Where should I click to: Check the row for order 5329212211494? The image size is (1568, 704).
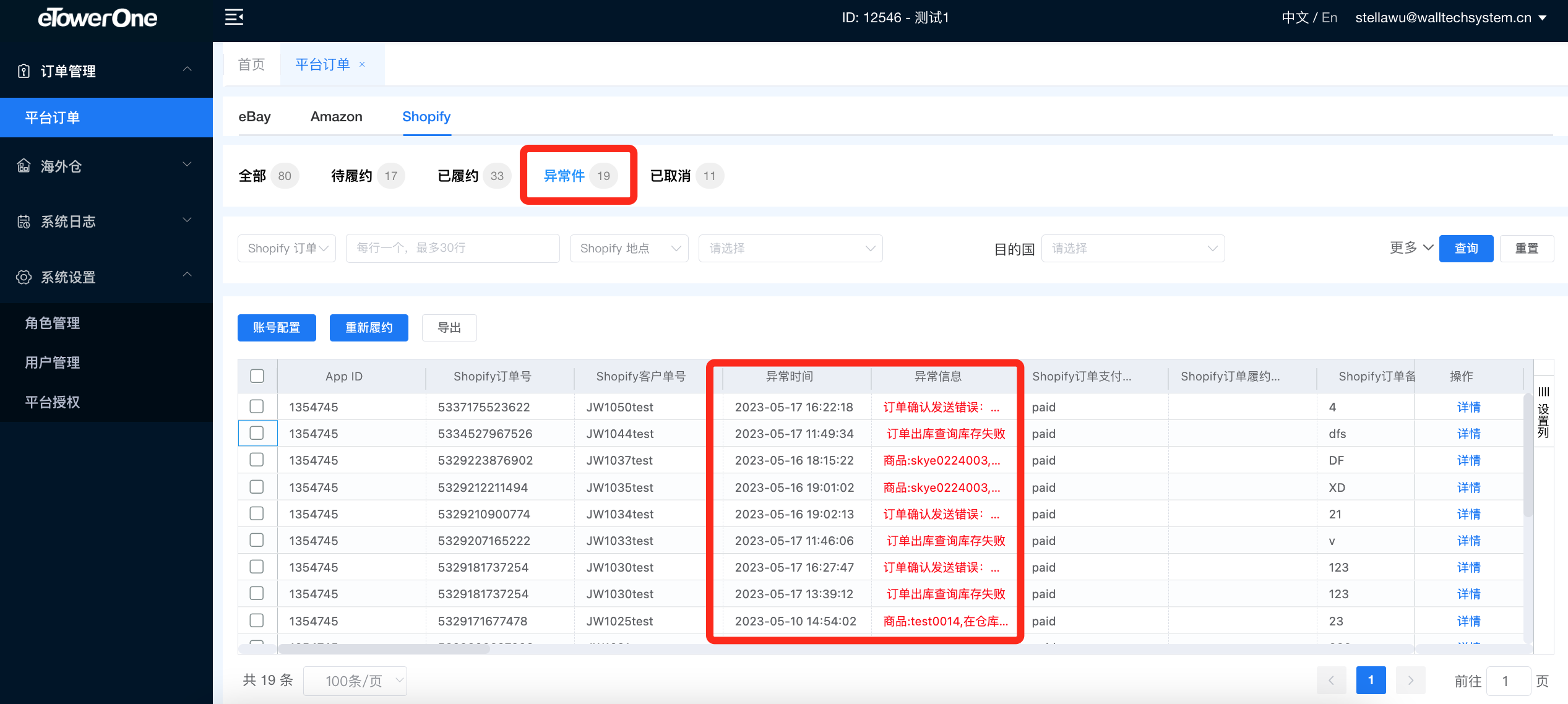pos(257,487)
